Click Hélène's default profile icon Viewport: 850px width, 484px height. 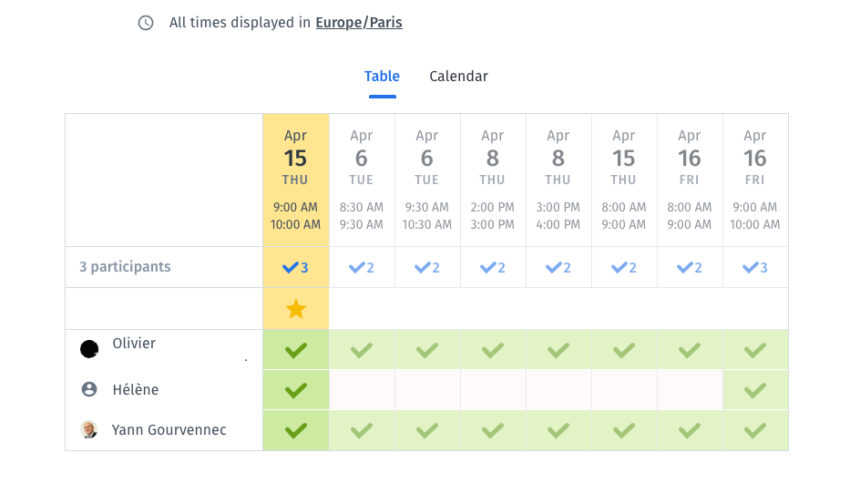[x=89, y=389]
